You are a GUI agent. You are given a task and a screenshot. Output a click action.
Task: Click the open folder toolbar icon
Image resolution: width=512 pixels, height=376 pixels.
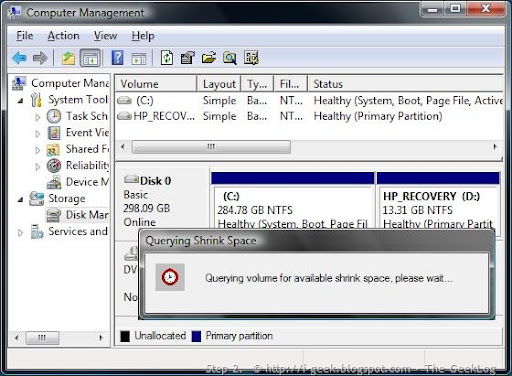209,58
